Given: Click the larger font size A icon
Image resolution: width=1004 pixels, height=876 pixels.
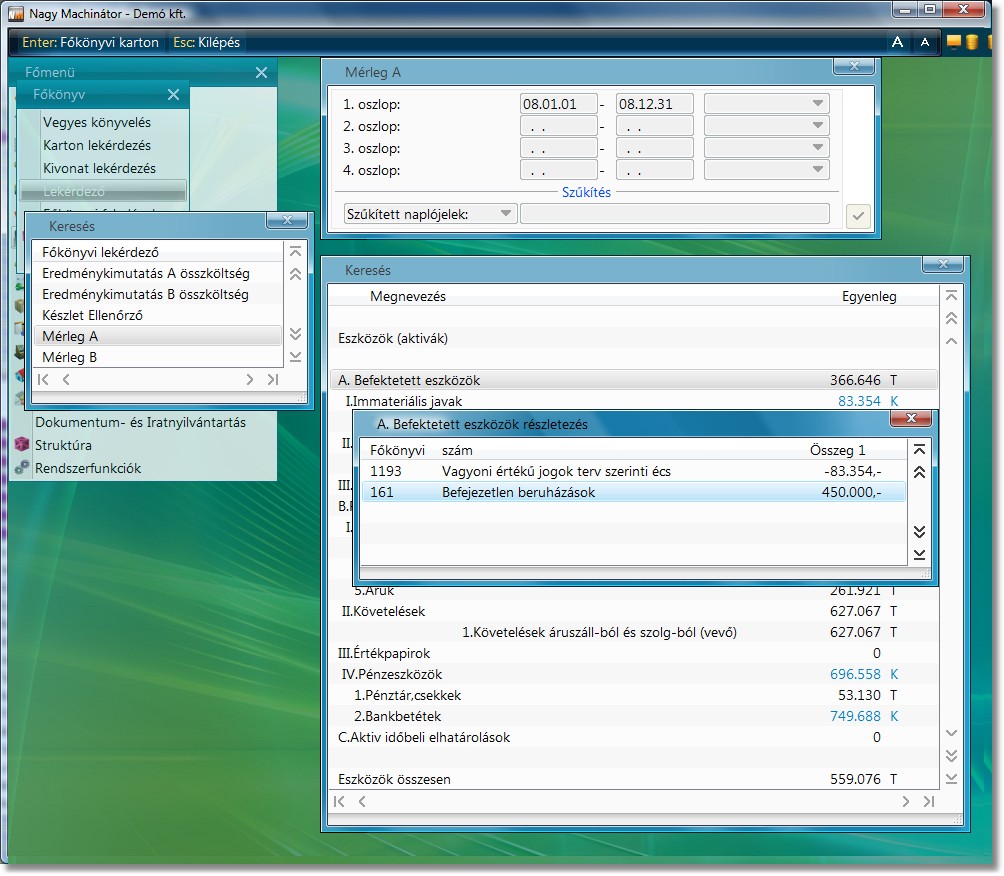Looking at the screenshot, I should (x=897, y=42).
